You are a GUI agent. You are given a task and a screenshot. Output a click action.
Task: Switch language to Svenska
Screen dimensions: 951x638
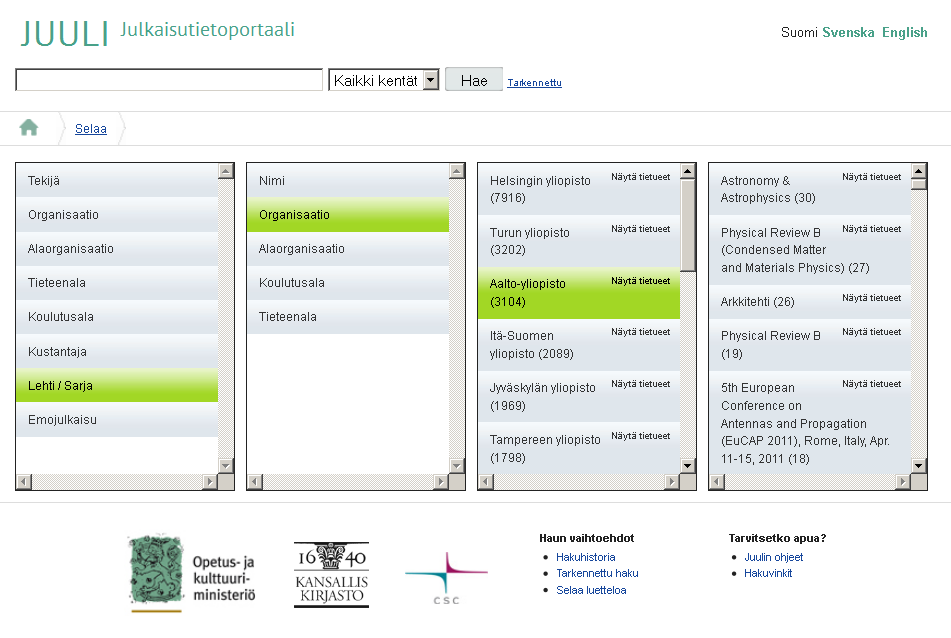coord(848,32)
